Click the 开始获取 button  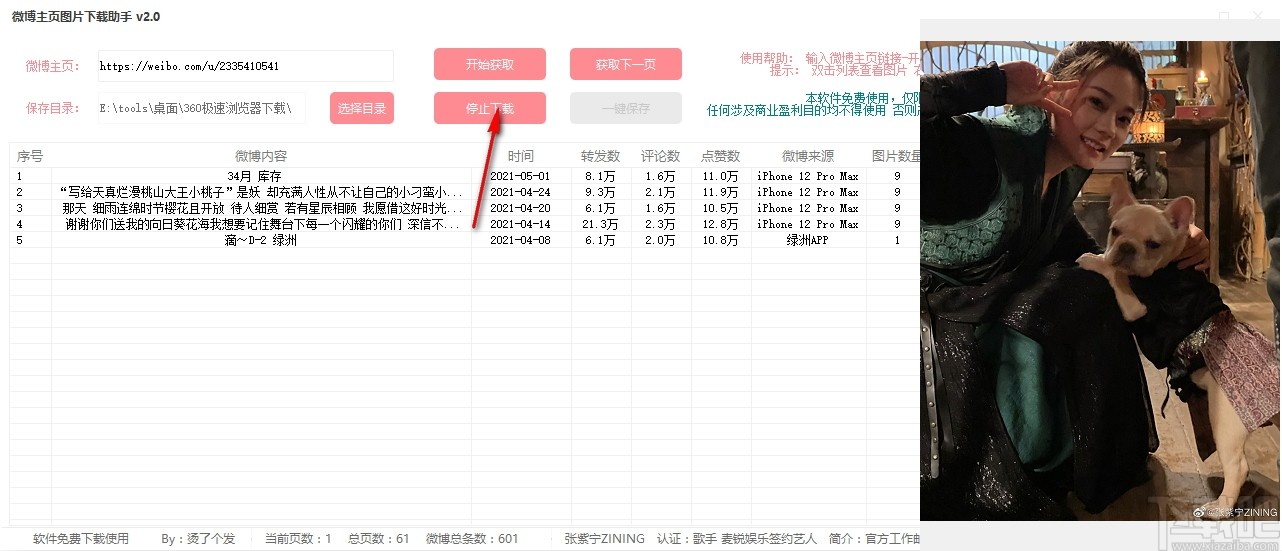tap(490, 64)
